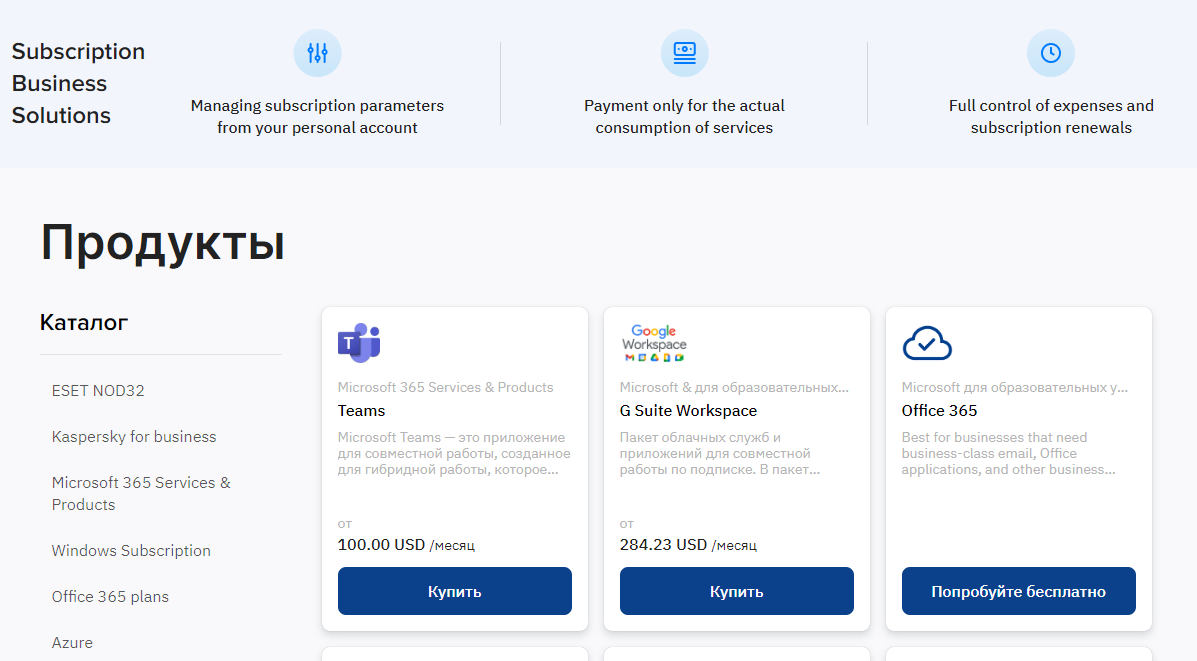Click 'Microsoft & для образовательных…' label on G Suite card

734,388
